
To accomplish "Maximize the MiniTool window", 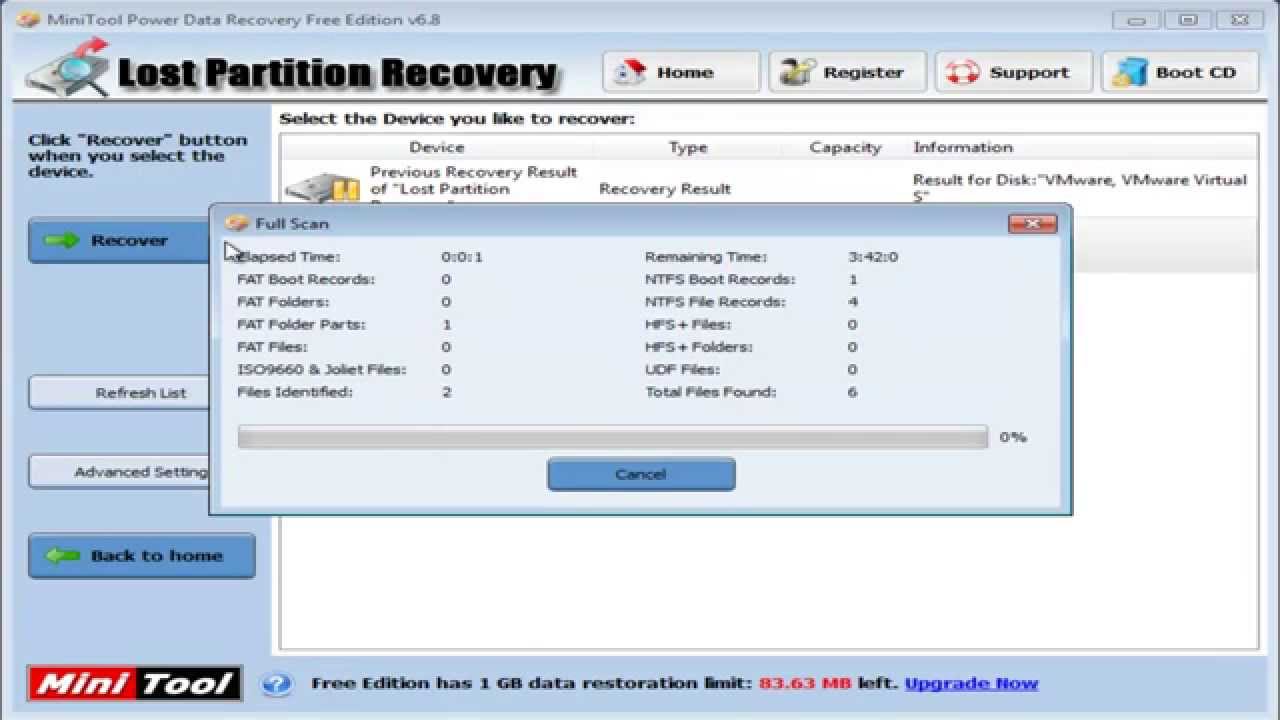I will pos(1189,19).
